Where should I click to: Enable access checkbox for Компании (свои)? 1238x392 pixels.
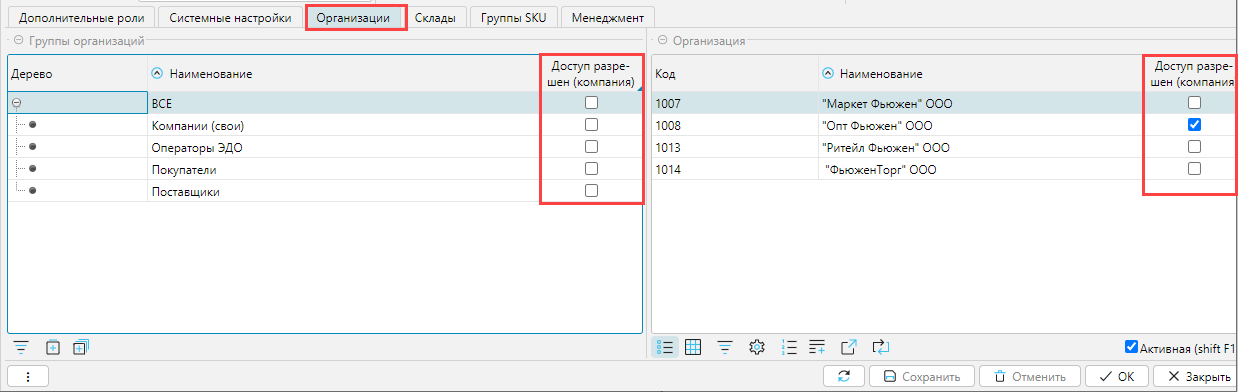click(x=592, y=125)
